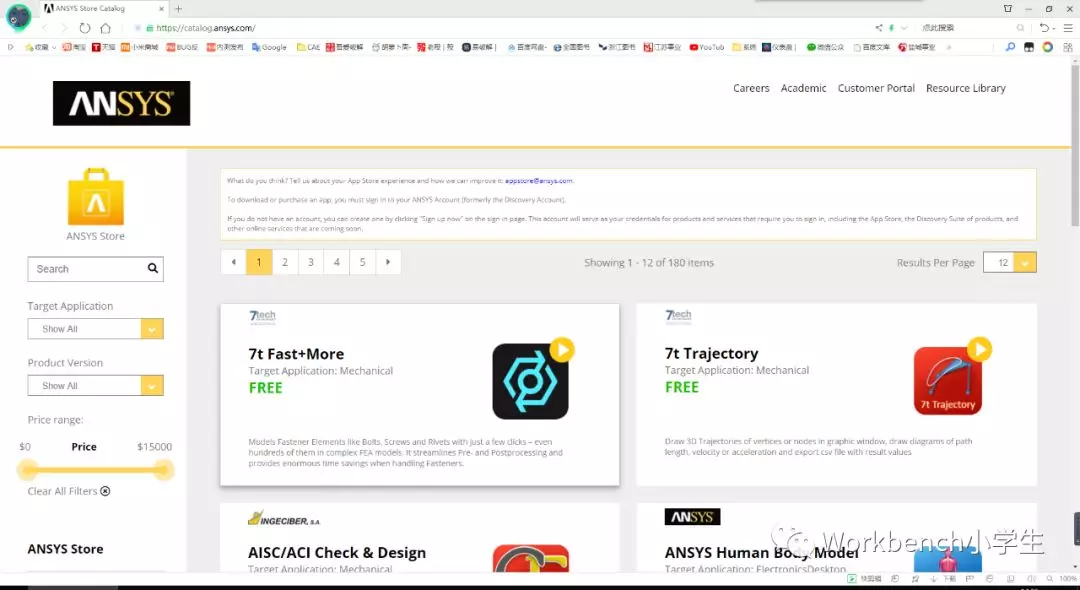Click the "Showing 1 - 12 of 180 items" text
Viewport: 1080px width, 590px height.
[649, 262]
